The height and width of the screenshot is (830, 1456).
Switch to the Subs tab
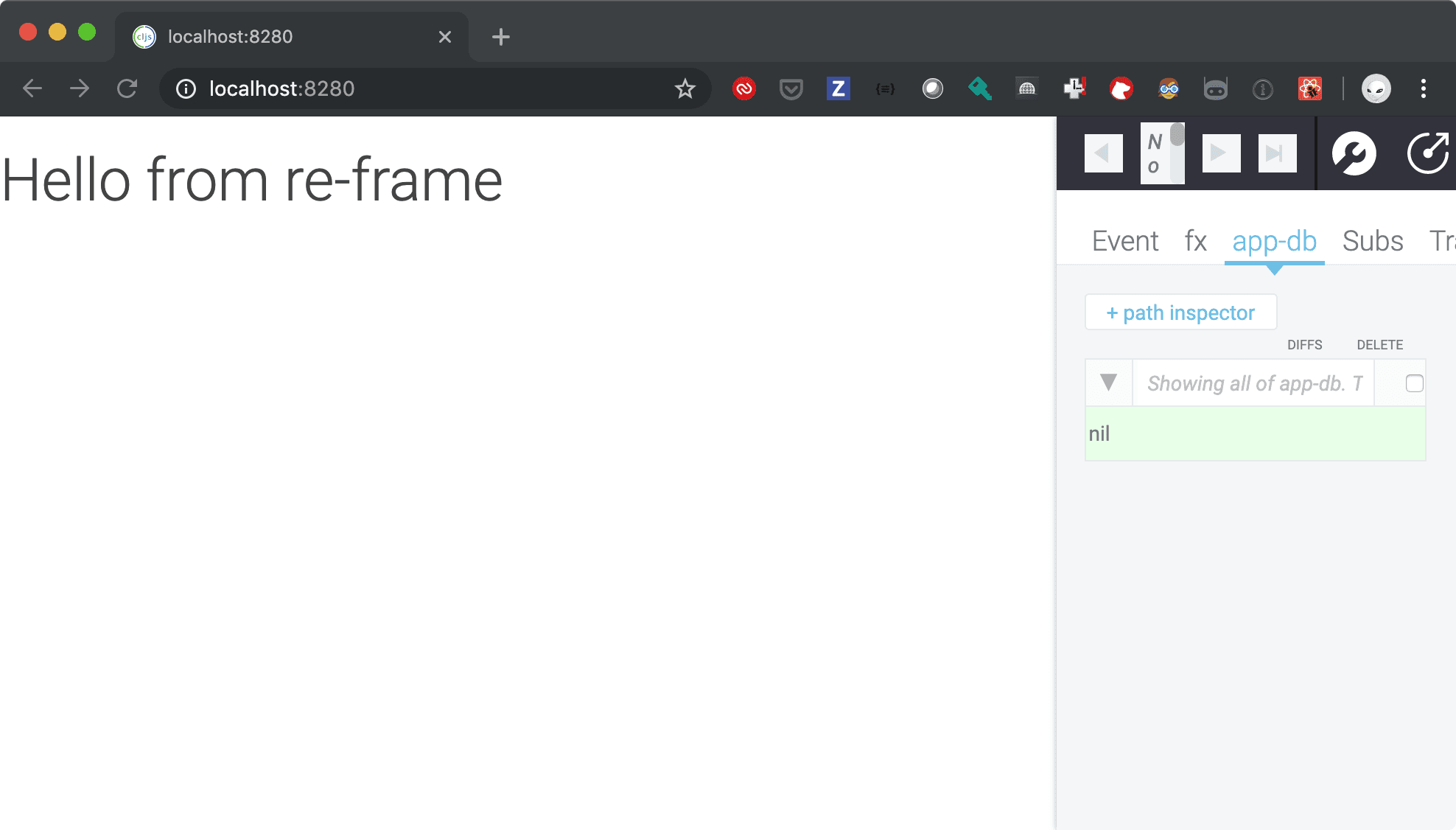pyautogui.click(x=1372, y=241)
